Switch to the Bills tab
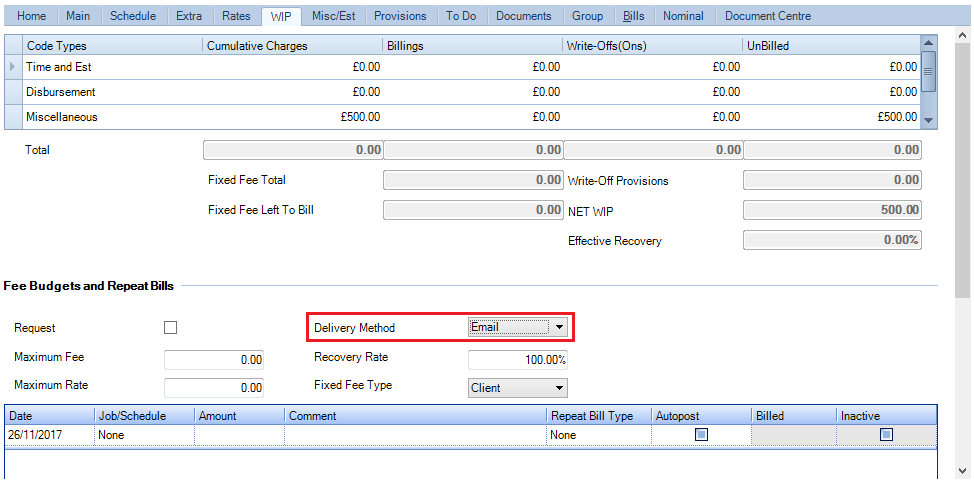This screenshot has height=486, width=974. coord(633,16)
